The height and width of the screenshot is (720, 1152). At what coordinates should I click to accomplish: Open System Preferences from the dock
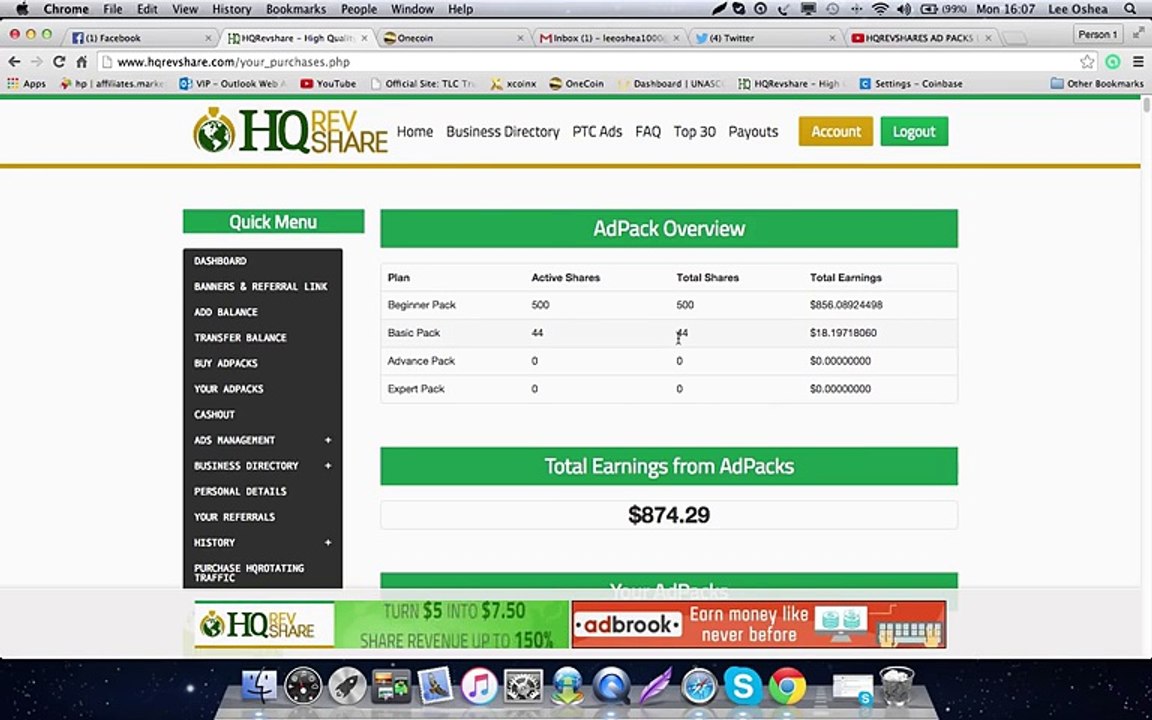pos(523,686)
